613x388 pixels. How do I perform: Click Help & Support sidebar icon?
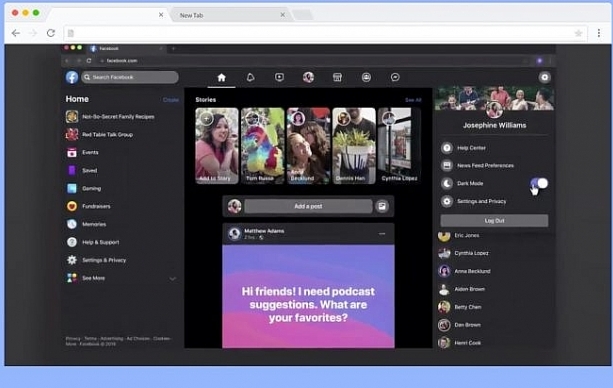[72, 242]
